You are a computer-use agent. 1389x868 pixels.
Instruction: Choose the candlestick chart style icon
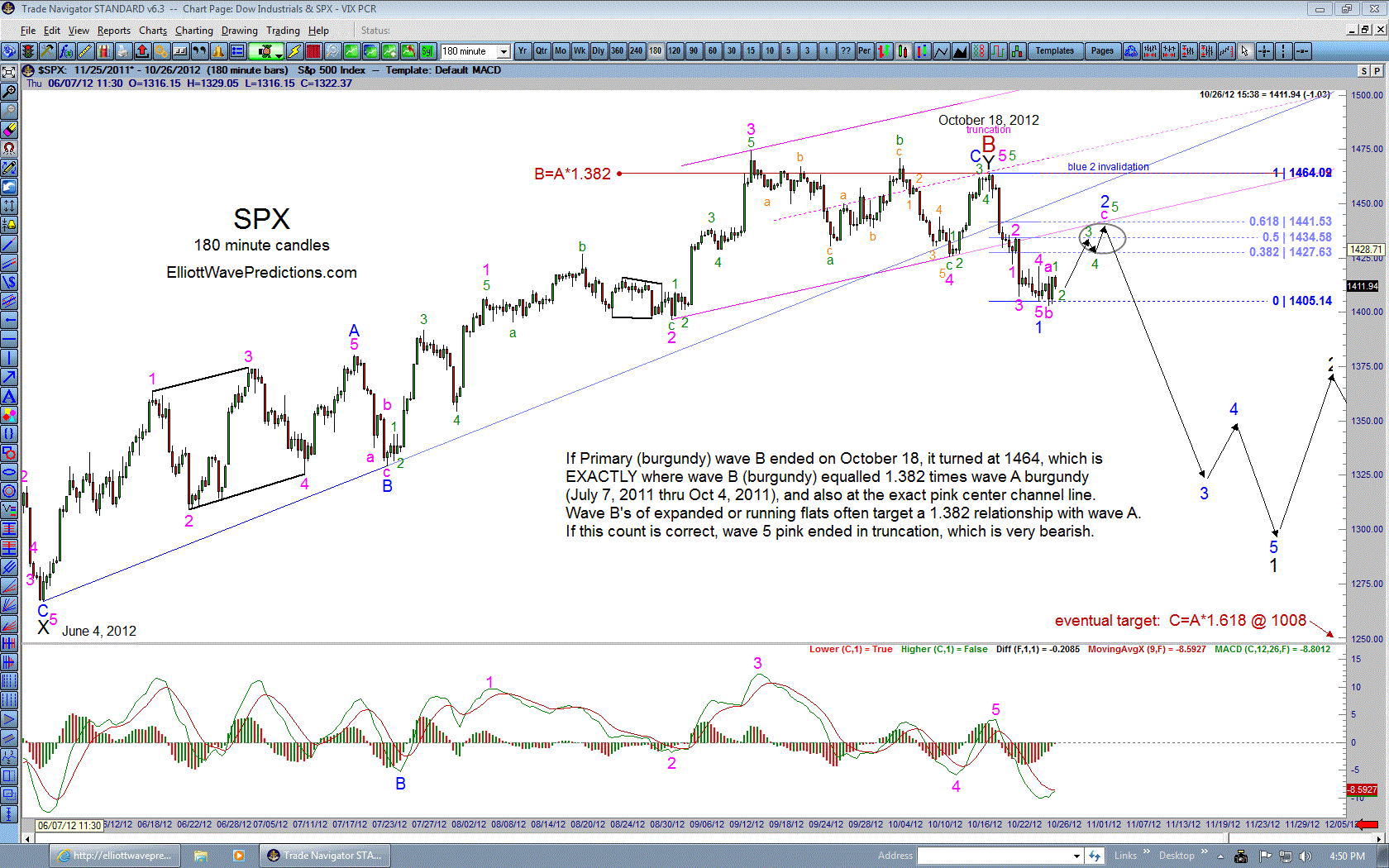[x=903, y=51]
